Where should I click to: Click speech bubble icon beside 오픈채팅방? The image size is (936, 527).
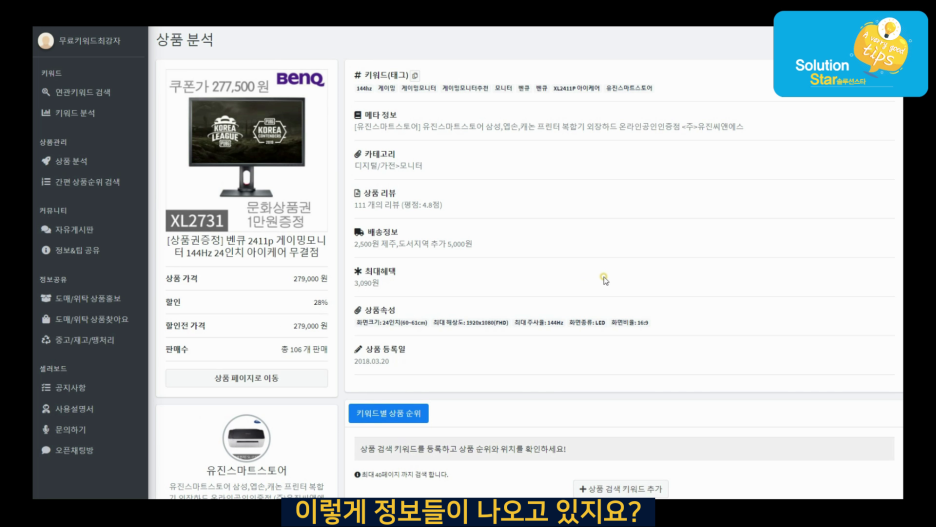coord(46,450)
